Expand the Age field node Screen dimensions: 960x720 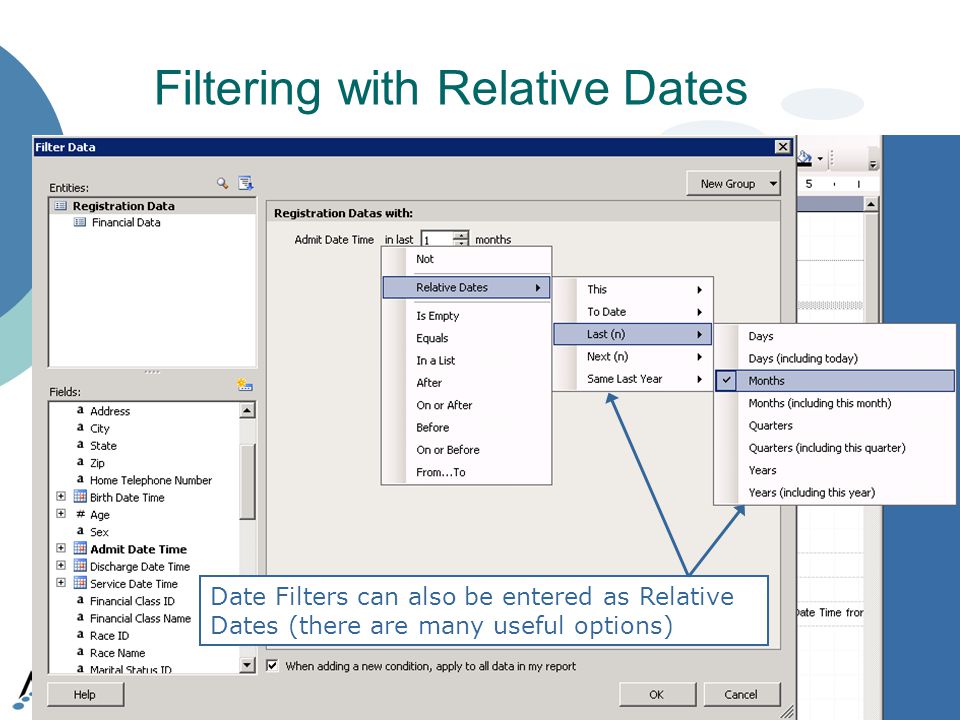61,514
